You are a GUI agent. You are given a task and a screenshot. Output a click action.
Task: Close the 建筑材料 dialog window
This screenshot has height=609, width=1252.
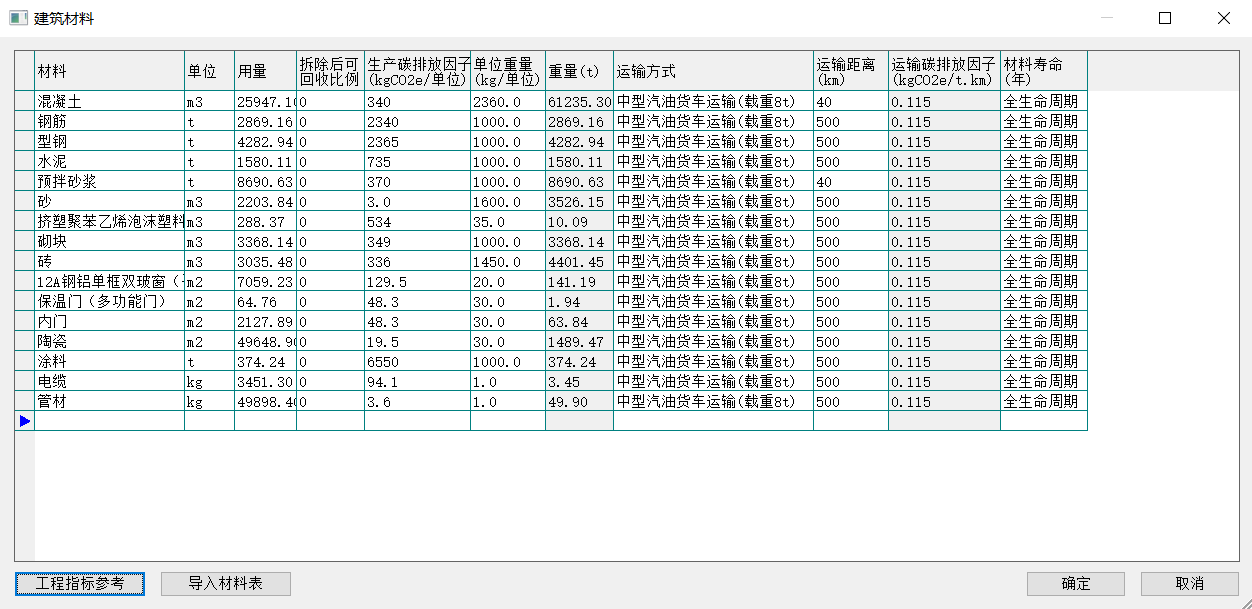point(1223,18)
